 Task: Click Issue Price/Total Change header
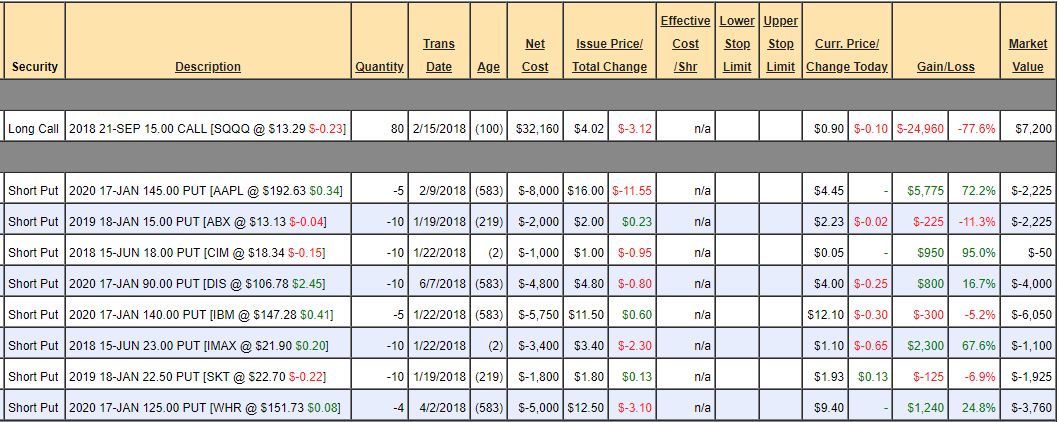(609, 56)
